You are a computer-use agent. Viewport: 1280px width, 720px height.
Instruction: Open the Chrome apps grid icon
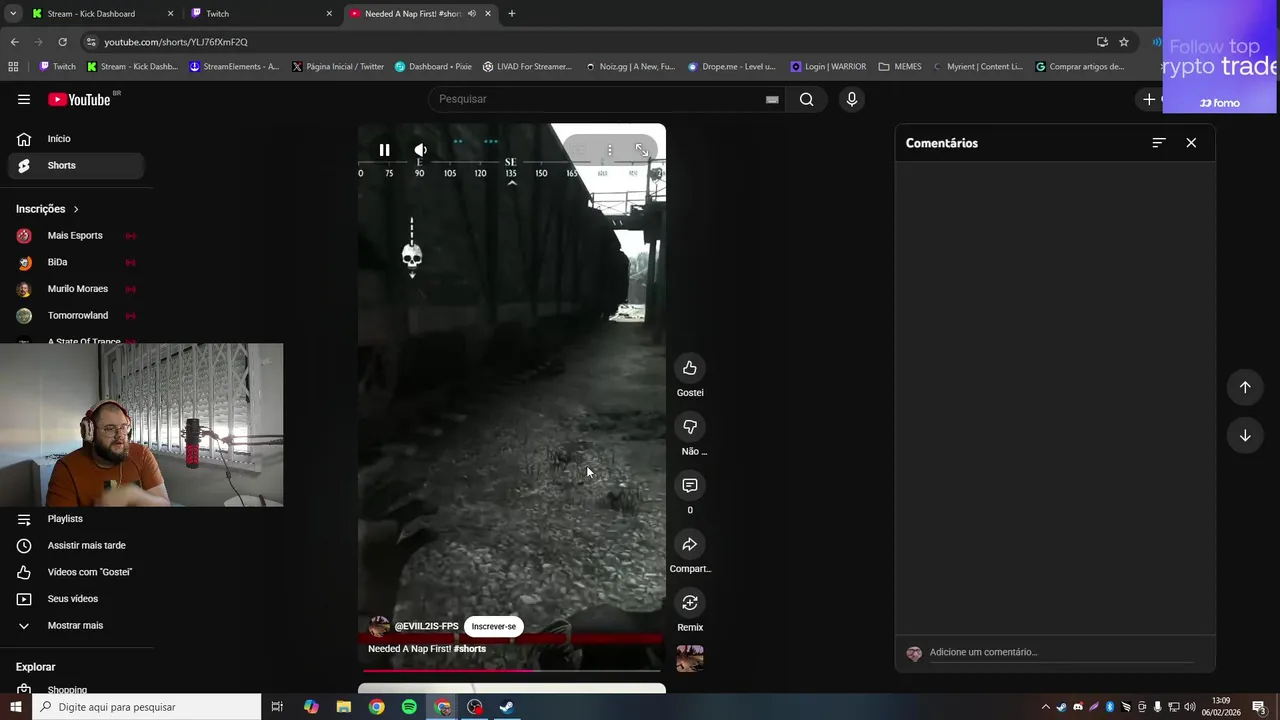click(x=13, y=67)
